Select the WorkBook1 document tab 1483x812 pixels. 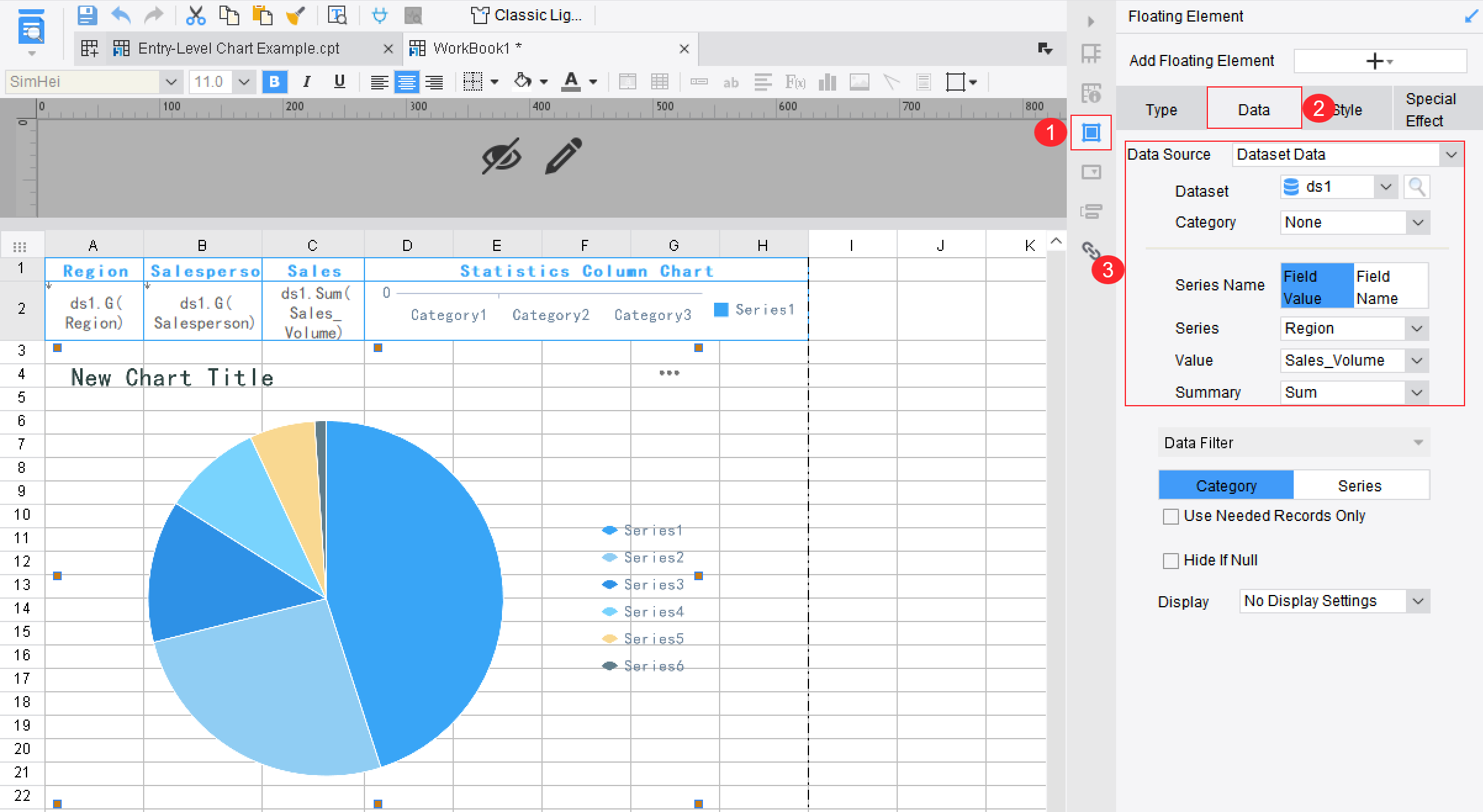(x=551, y=49)
